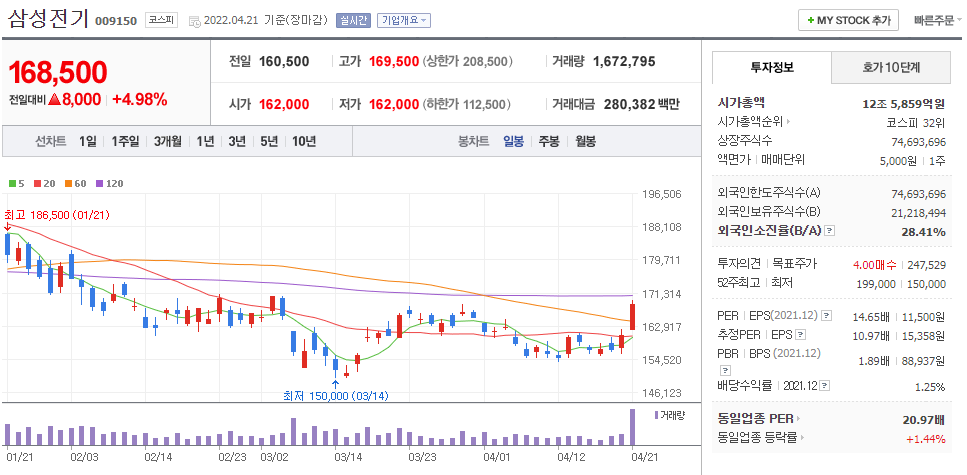Screen dimensions: 967x475
Task: Expand the 시가총액순위 arrow link
Action: coord(788,122)
